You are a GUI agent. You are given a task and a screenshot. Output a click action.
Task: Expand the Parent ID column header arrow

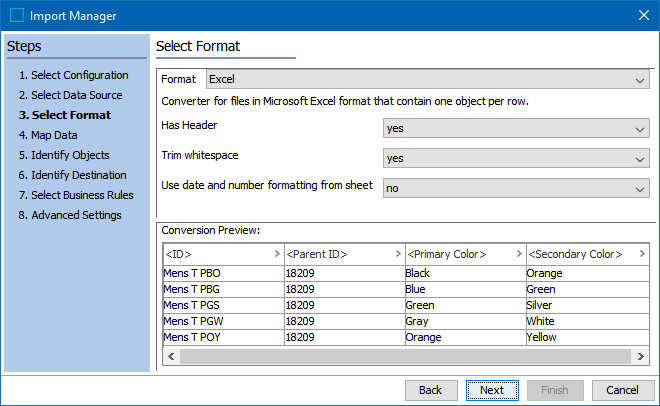[x=398, y=254]
